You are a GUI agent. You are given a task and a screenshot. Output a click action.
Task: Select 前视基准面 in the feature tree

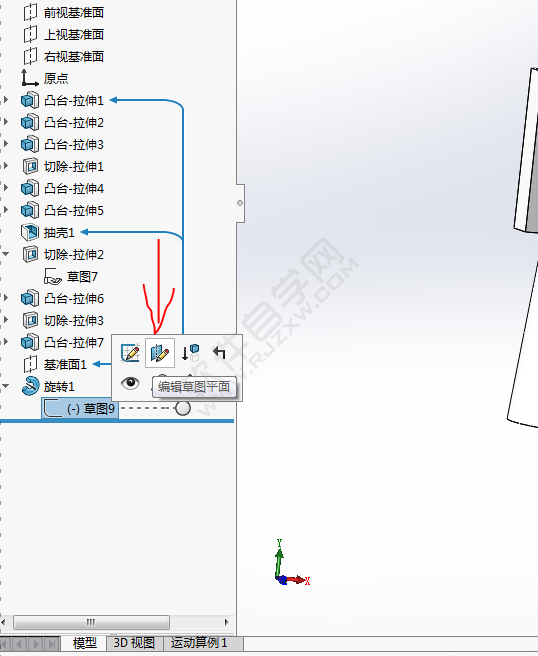tap(74, 13)
